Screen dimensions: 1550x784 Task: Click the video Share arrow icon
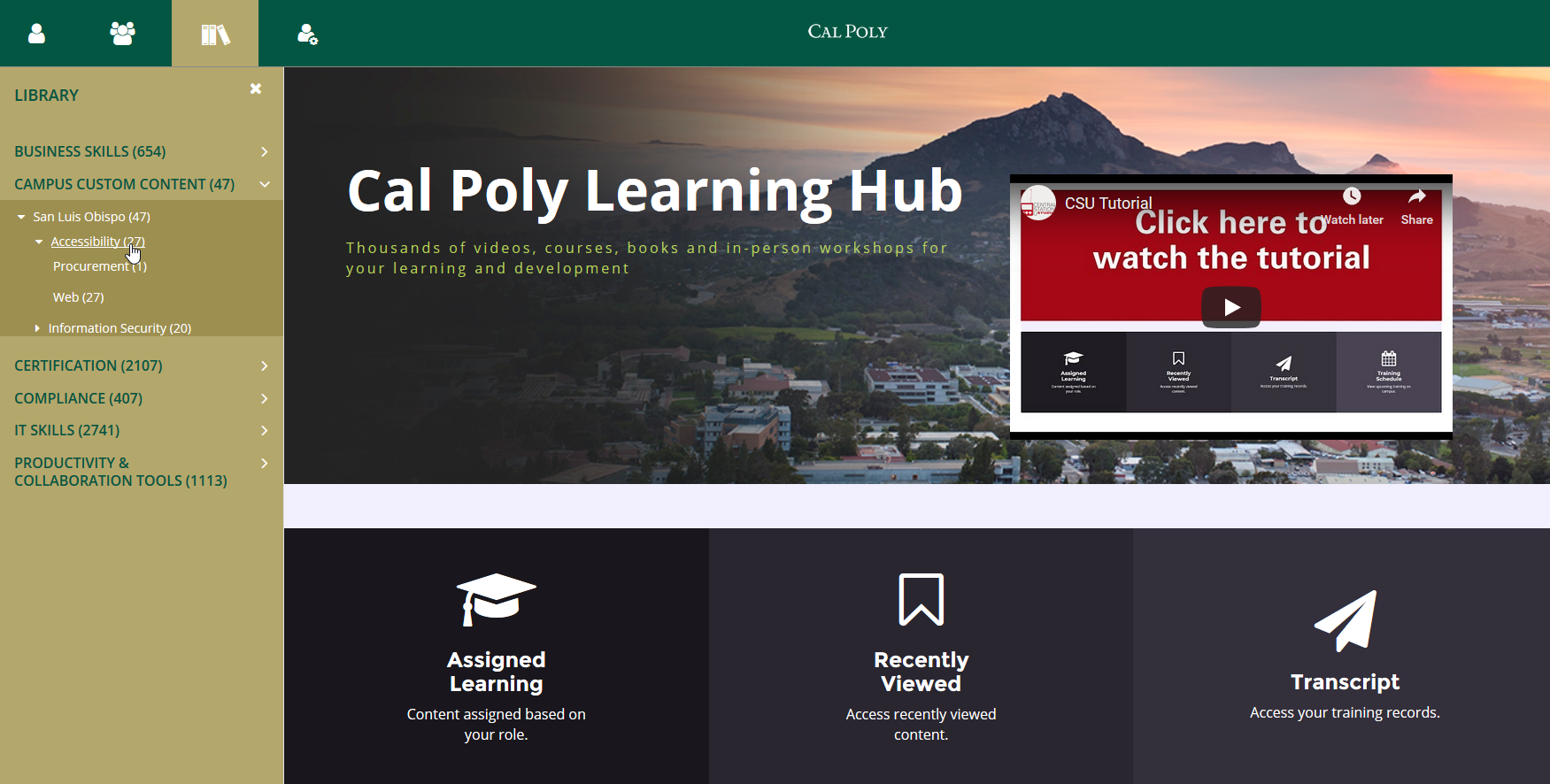1417,196
